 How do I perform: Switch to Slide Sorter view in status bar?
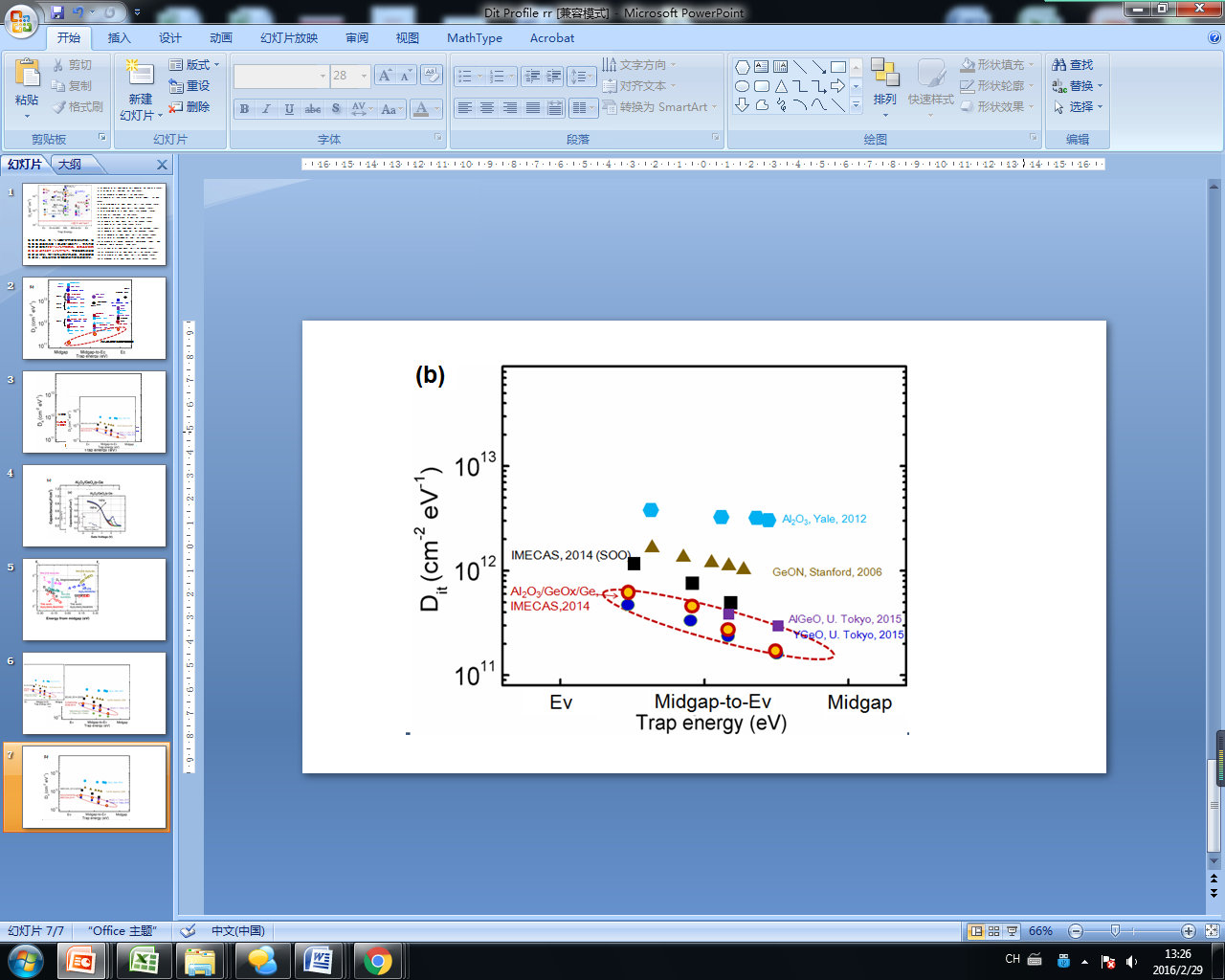tap(994, 931)
